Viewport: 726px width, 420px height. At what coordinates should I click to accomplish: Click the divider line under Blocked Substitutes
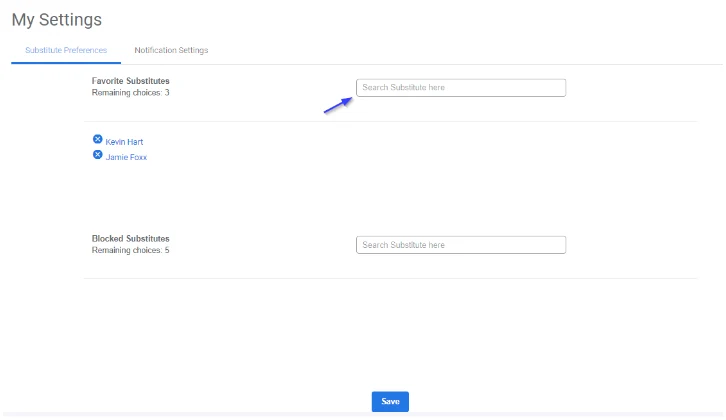(x=390, y=278)
